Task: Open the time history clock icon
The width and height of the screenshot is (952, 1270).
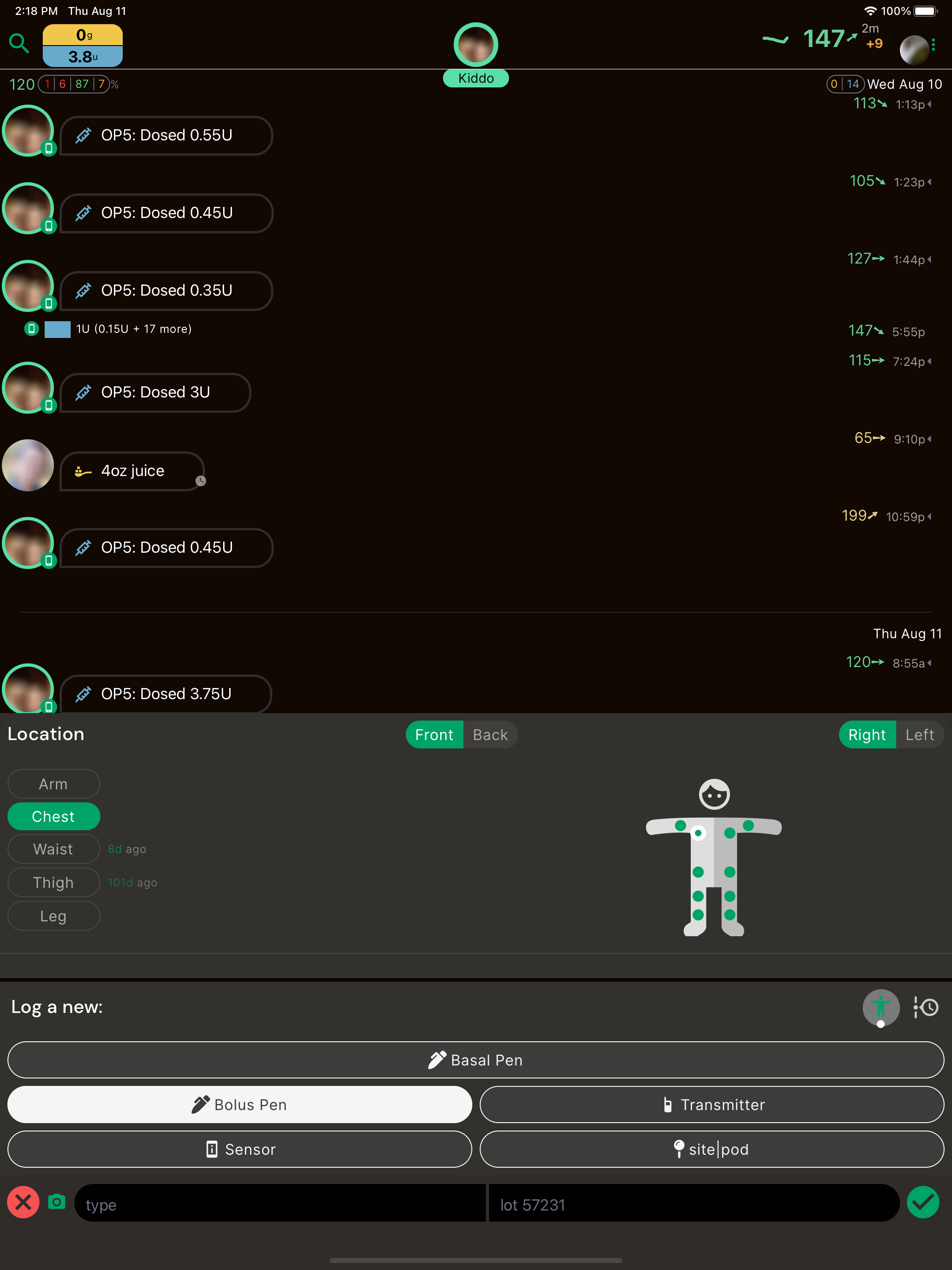Action: click(926, 1007)
